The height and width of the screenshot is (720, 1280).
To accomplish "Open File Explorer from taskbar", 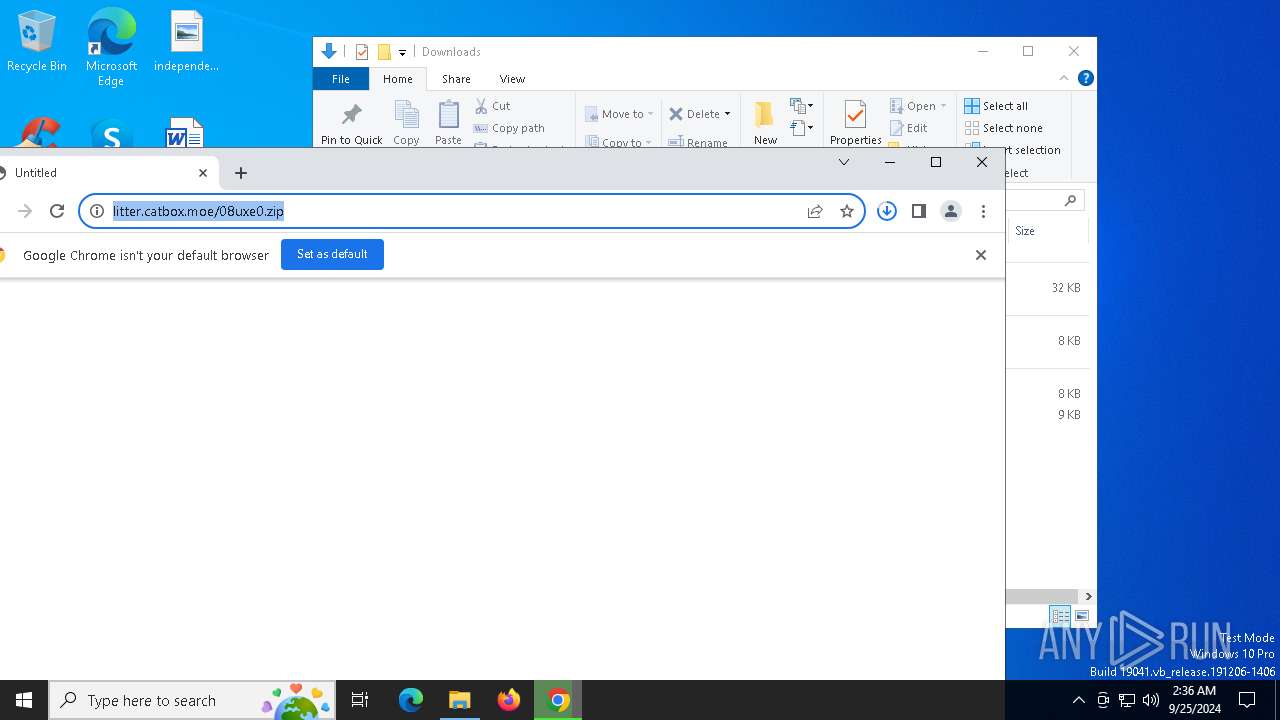I will pyautogui.click(x=459, y=700).
